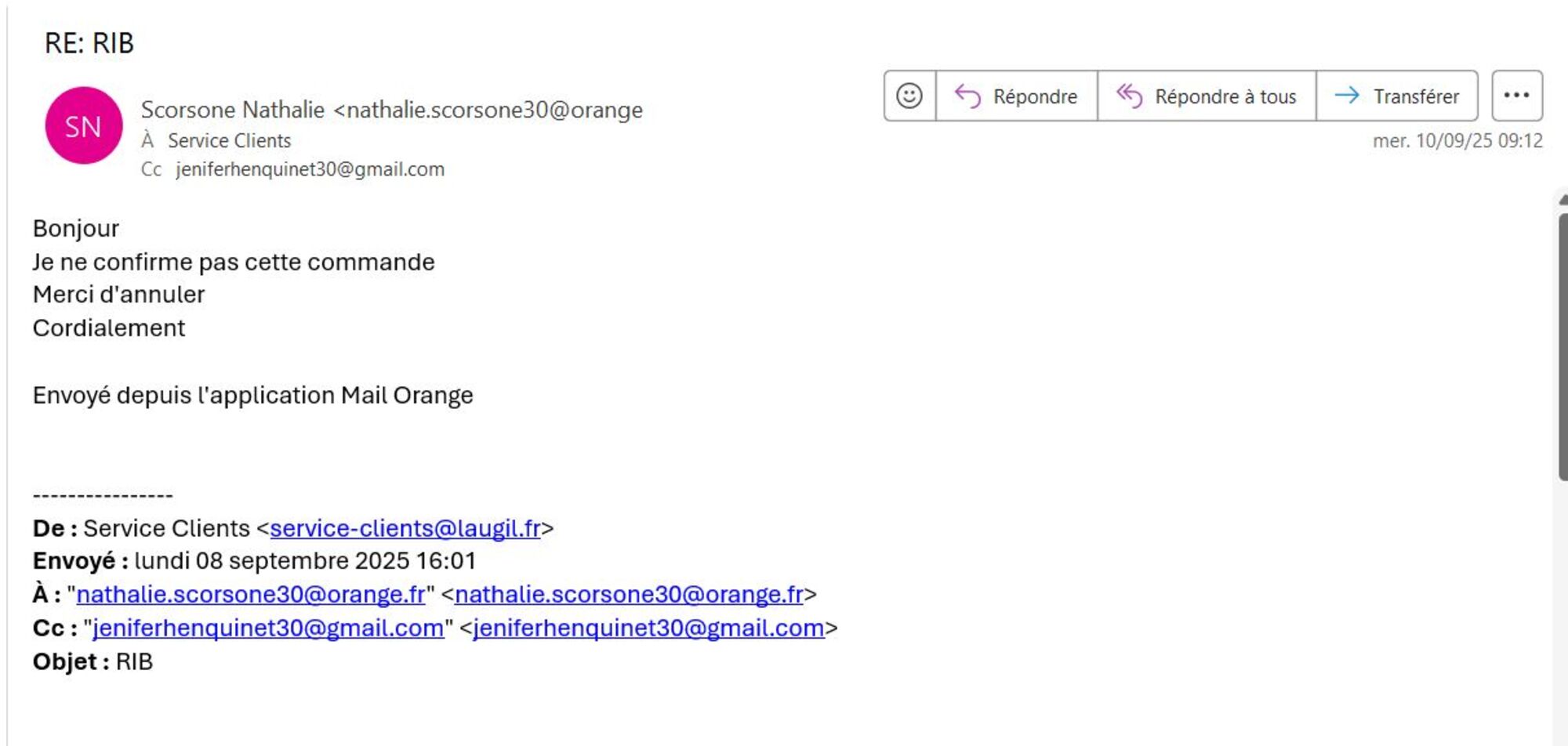Forward the email with Transférer
Viewport: 1568px width, 746px height.
1397,96
